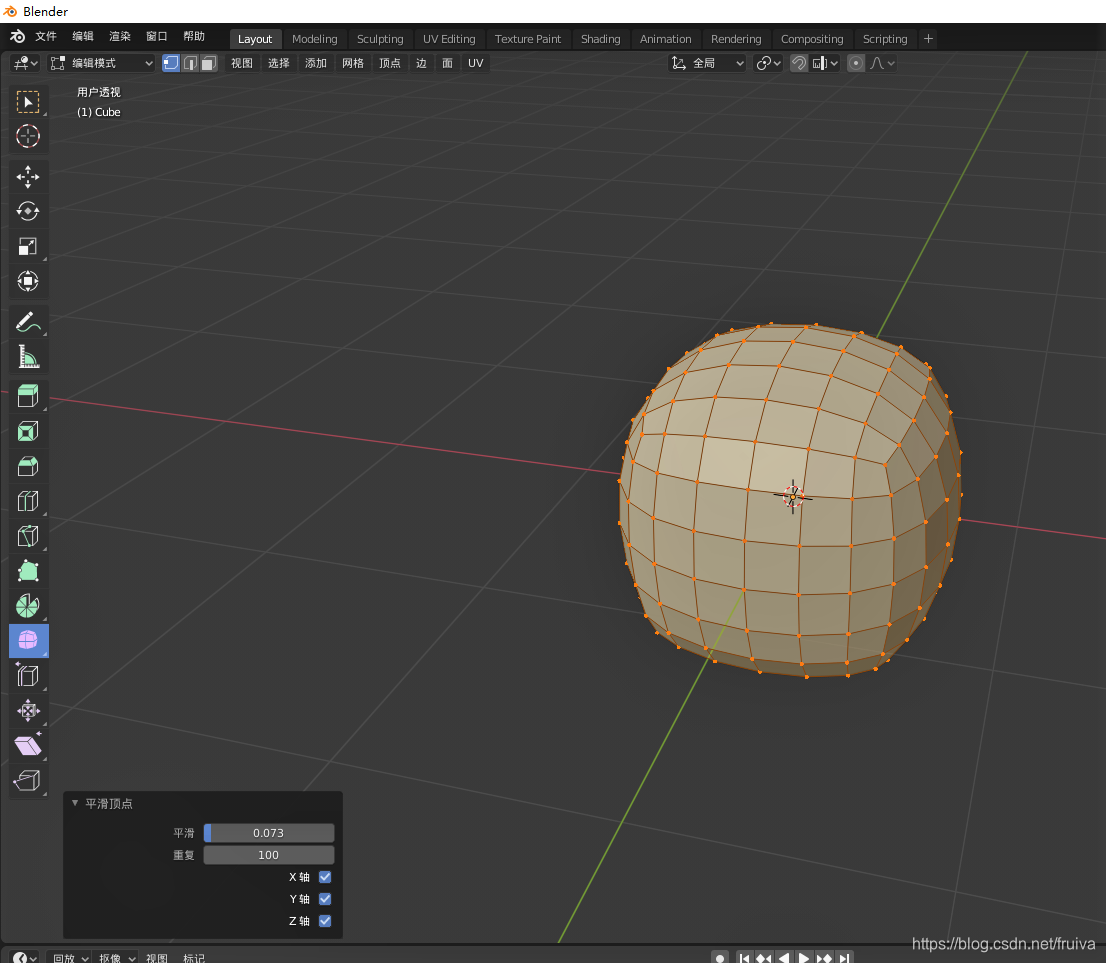1106x963 pixels.
Task: Select the Annotate pencil tool
Action: click(x=28, y=322)
